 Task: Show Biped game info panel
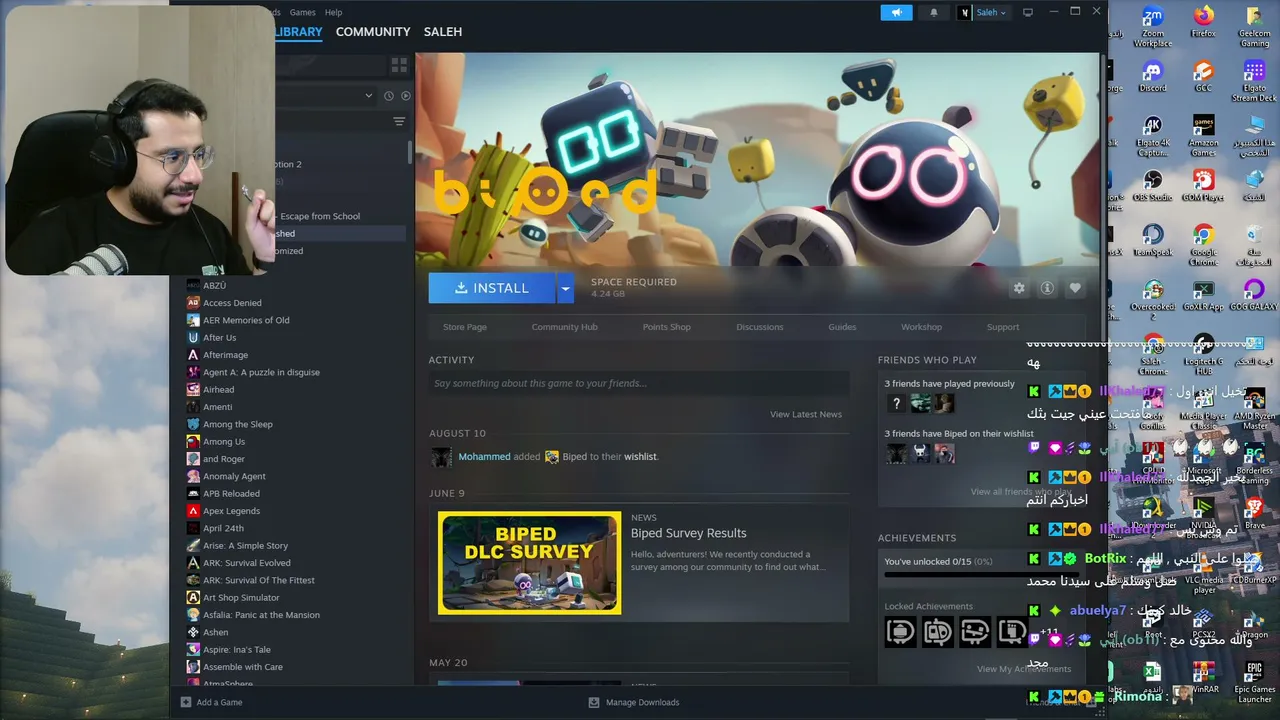pyautogui.click(x=1047, y=288)
